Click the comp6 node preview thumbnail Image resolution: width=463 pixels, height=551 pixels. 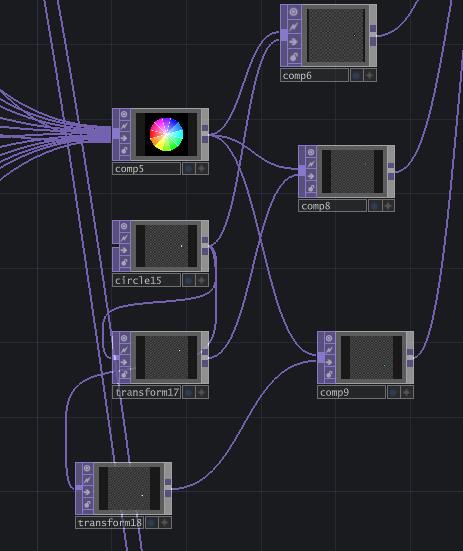click(x=335, y=35)
